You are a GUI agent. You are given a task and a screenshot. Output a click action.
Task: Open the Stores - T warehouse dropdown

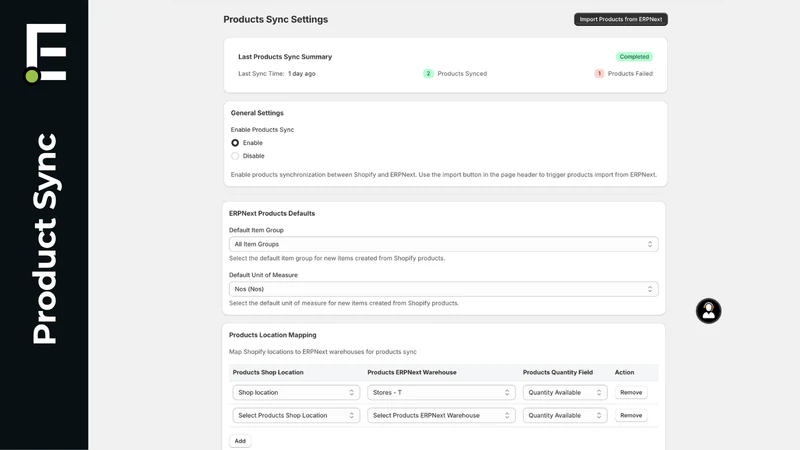pos(441,392)
